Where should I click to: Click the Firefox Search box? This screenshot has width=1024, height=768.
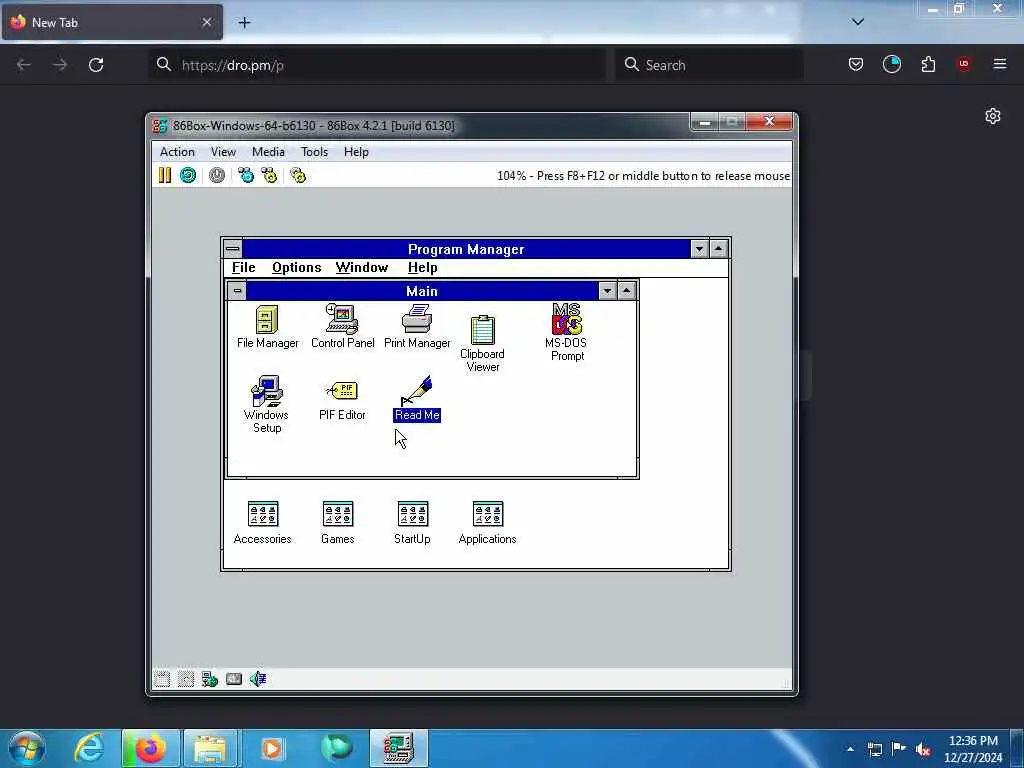pyautogui.click(x=709, y=65)
